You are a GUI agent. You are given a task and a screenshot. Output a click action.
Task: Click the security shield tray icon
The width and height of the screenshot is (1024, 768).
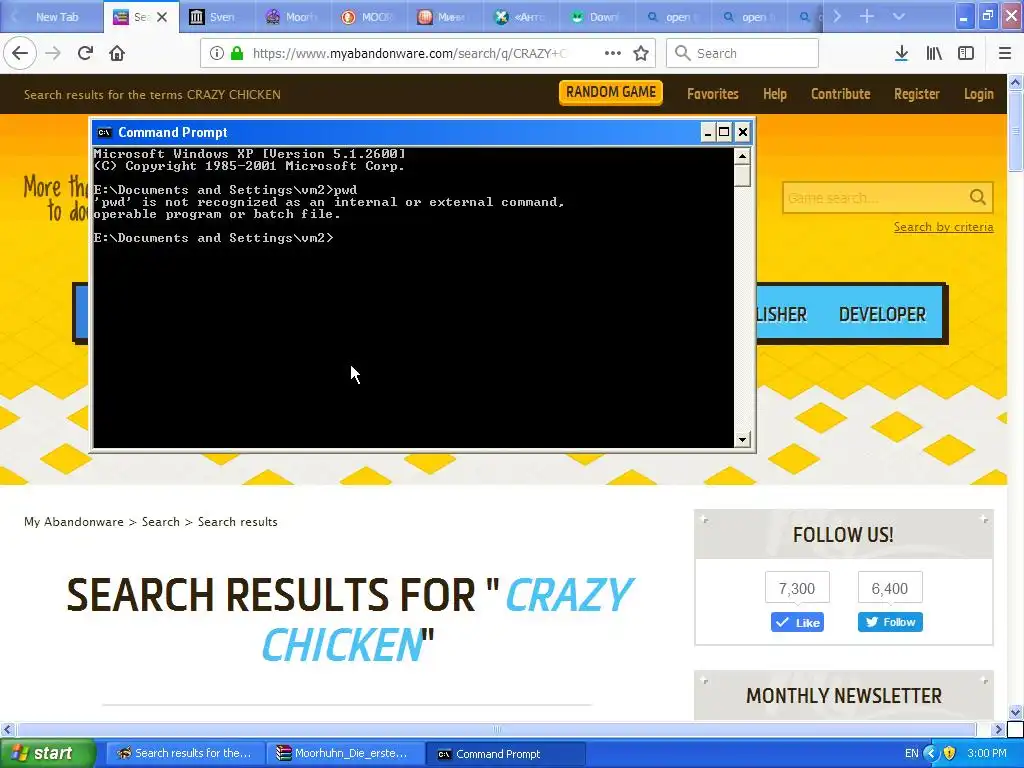(950, 753)
